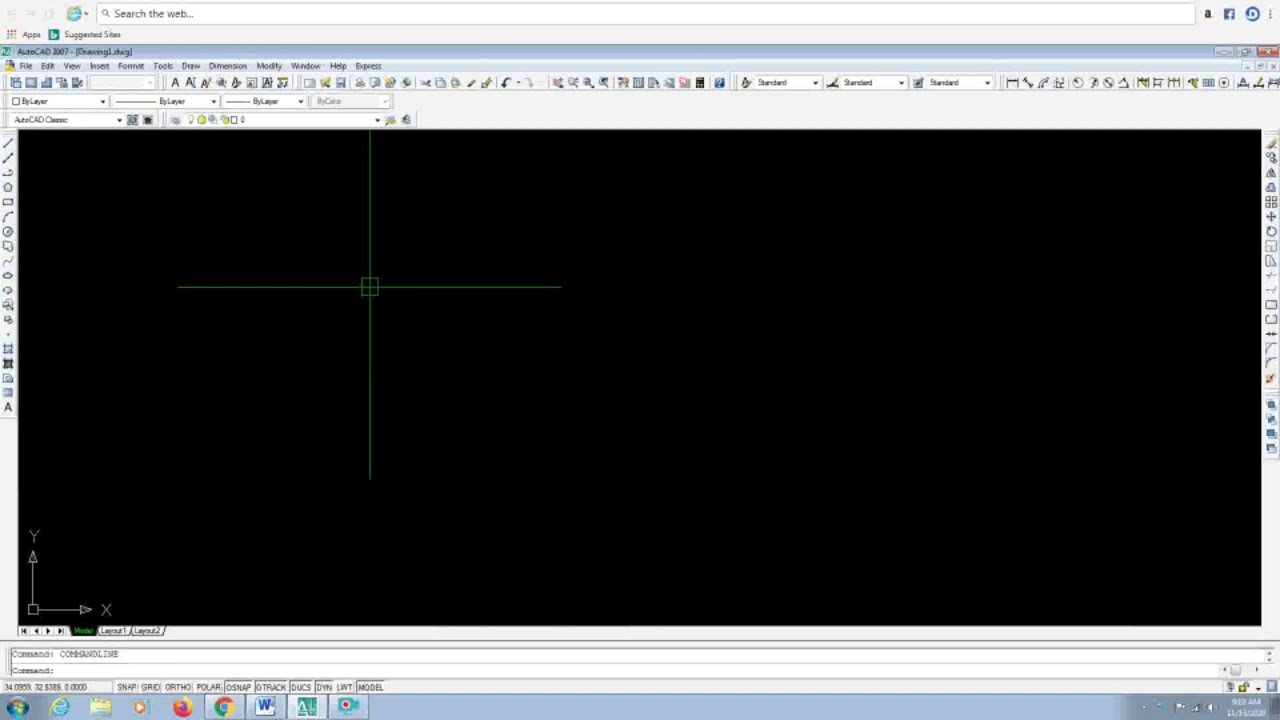Switch to the Model tab
This screenshot has height=720, width=1280.
(83, 631)
